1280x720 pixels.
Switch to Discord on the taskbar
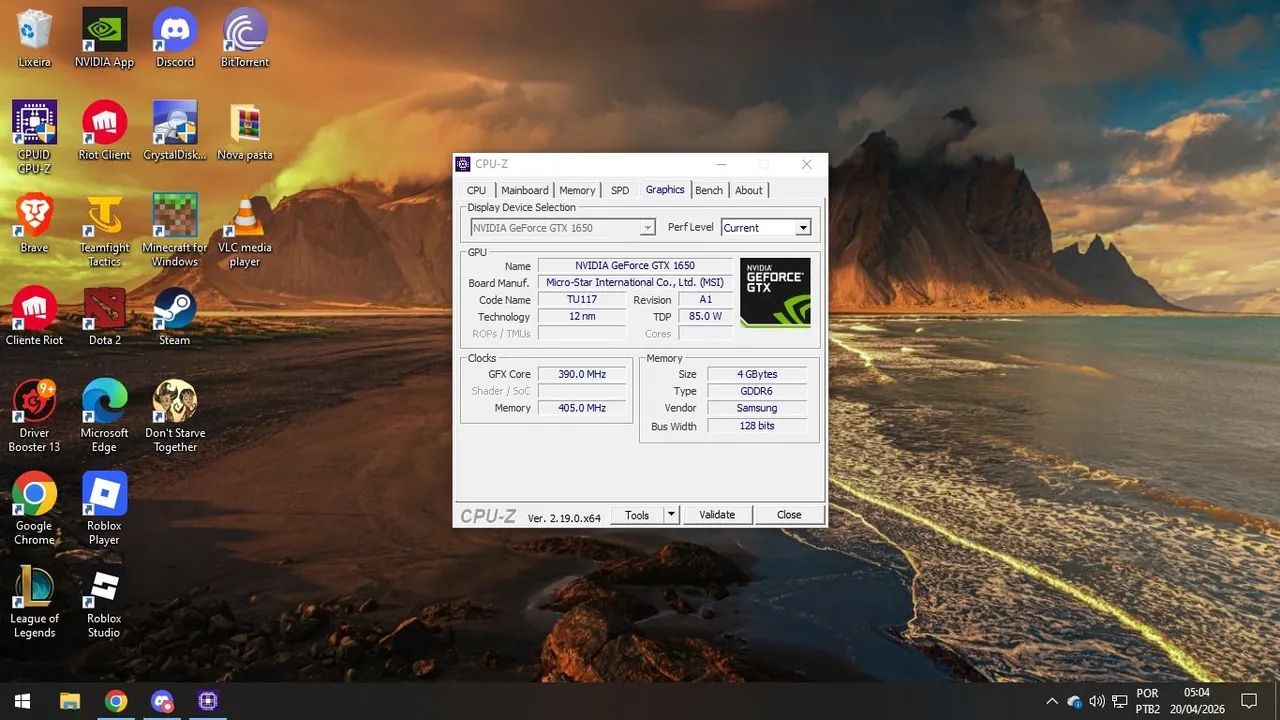[x=162, y=701]
